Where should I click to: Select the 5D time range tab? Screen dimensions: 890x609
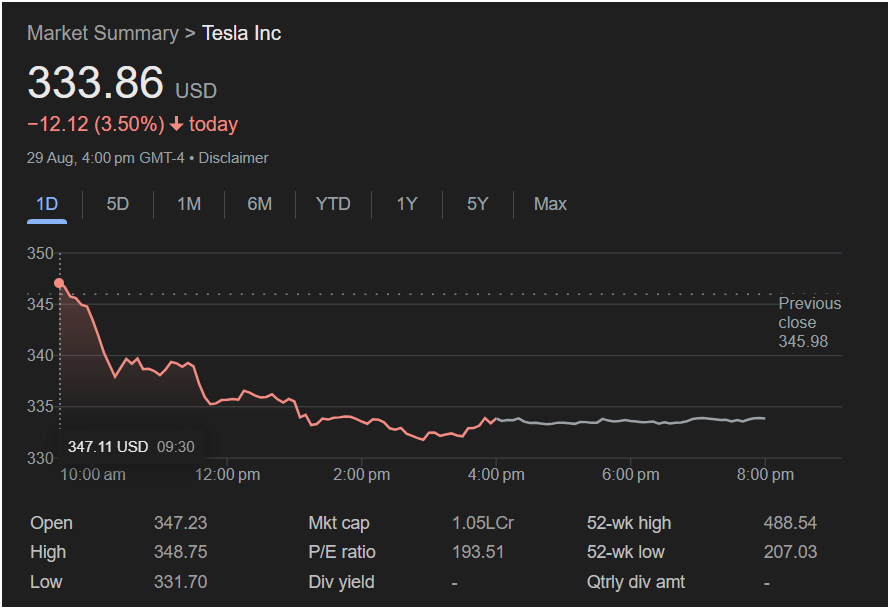118,204
